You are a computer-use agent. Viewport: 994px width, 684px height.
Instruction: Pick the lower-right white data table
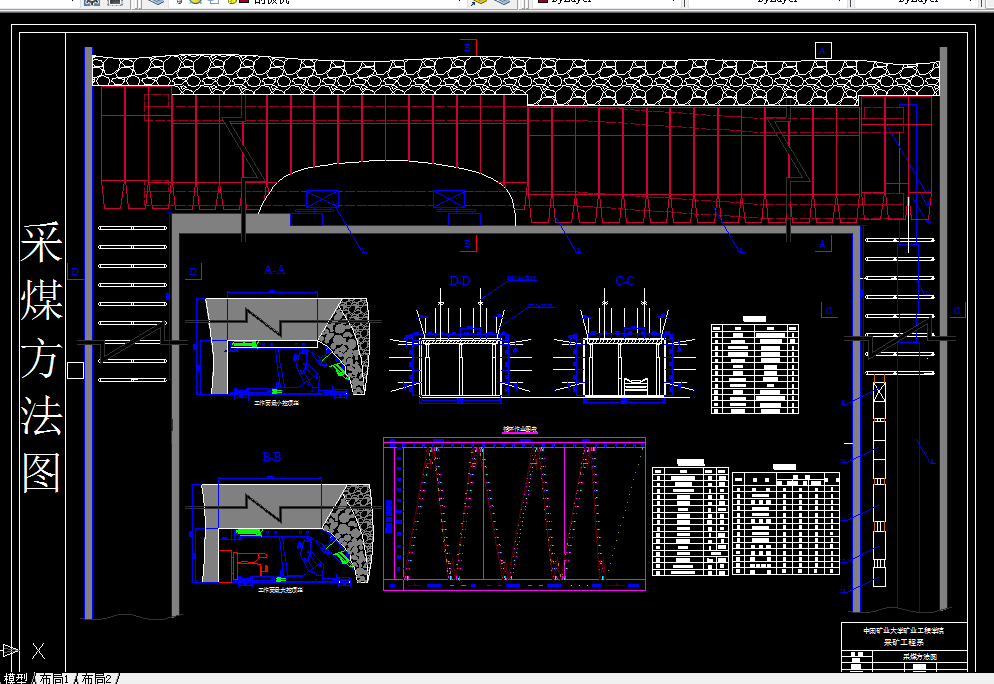pyautogui.click(x=786, y=523)
